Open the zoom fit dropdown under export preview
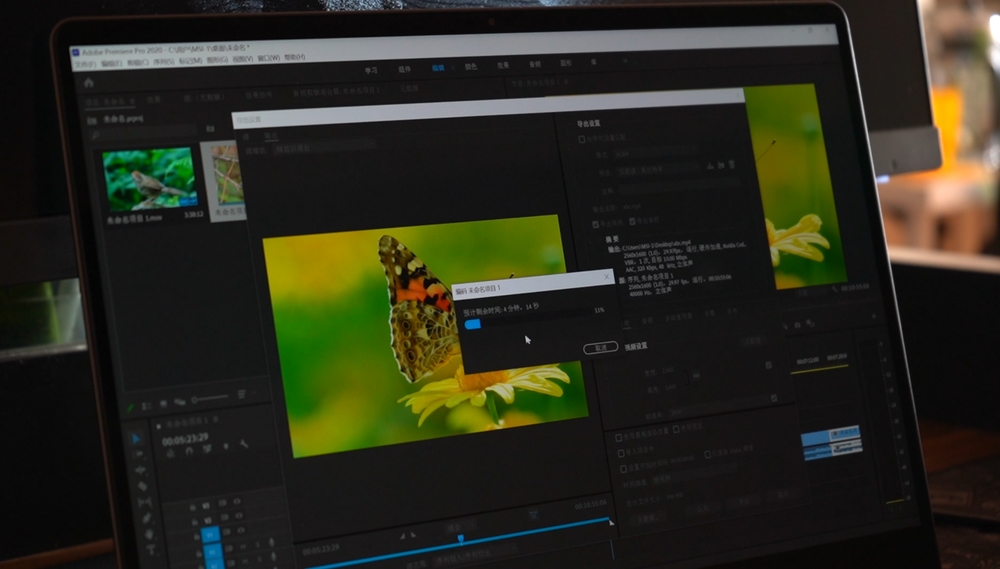This screenshot has height=569, width=1000. coord(460,527)
